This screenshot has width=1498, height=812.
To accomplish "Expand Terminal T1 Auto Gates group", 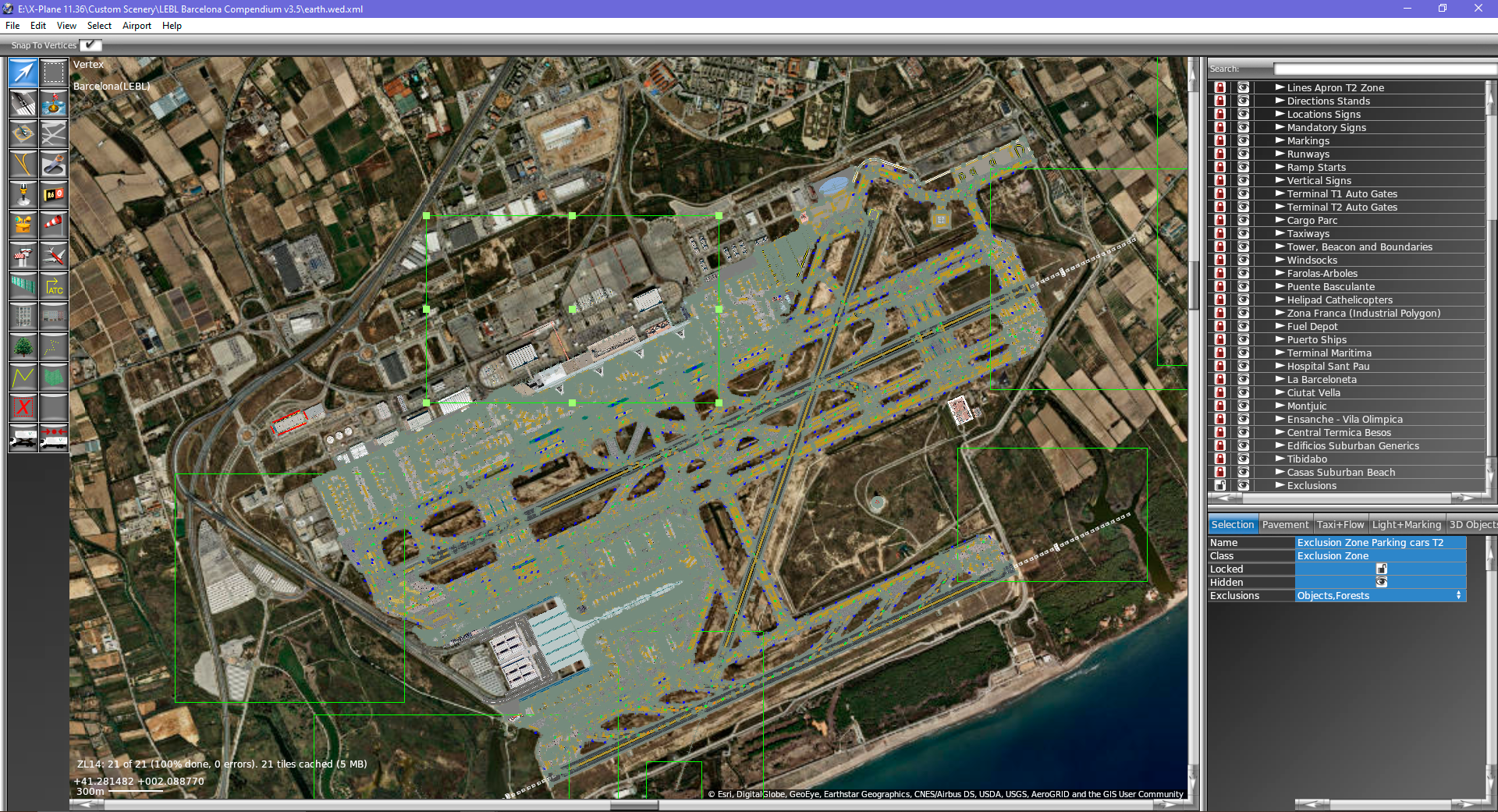I will [1280, 193].
